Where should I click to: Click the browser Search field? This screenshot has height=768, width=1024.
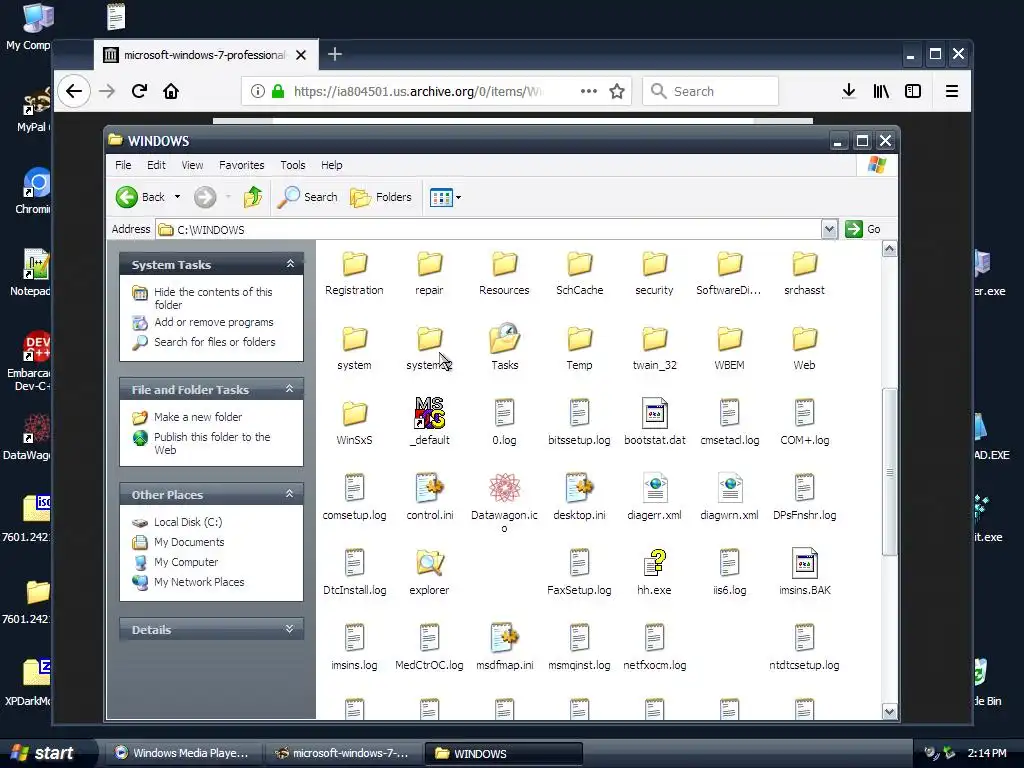pyautogui.click(x=711, y=91)
